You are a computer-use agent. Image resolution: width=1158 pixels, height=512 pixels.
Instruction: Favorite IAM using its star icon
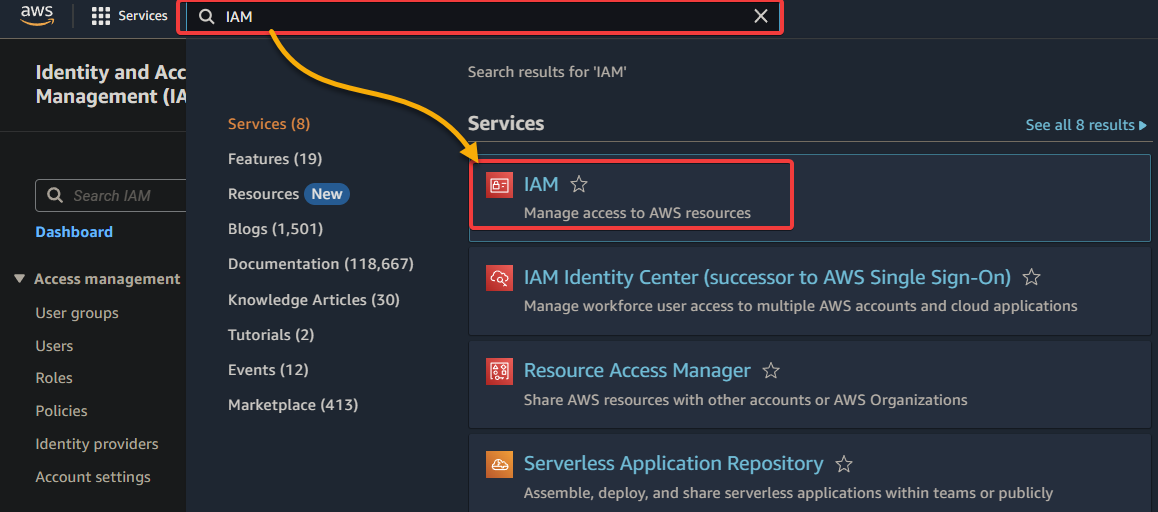coord(579,185)
